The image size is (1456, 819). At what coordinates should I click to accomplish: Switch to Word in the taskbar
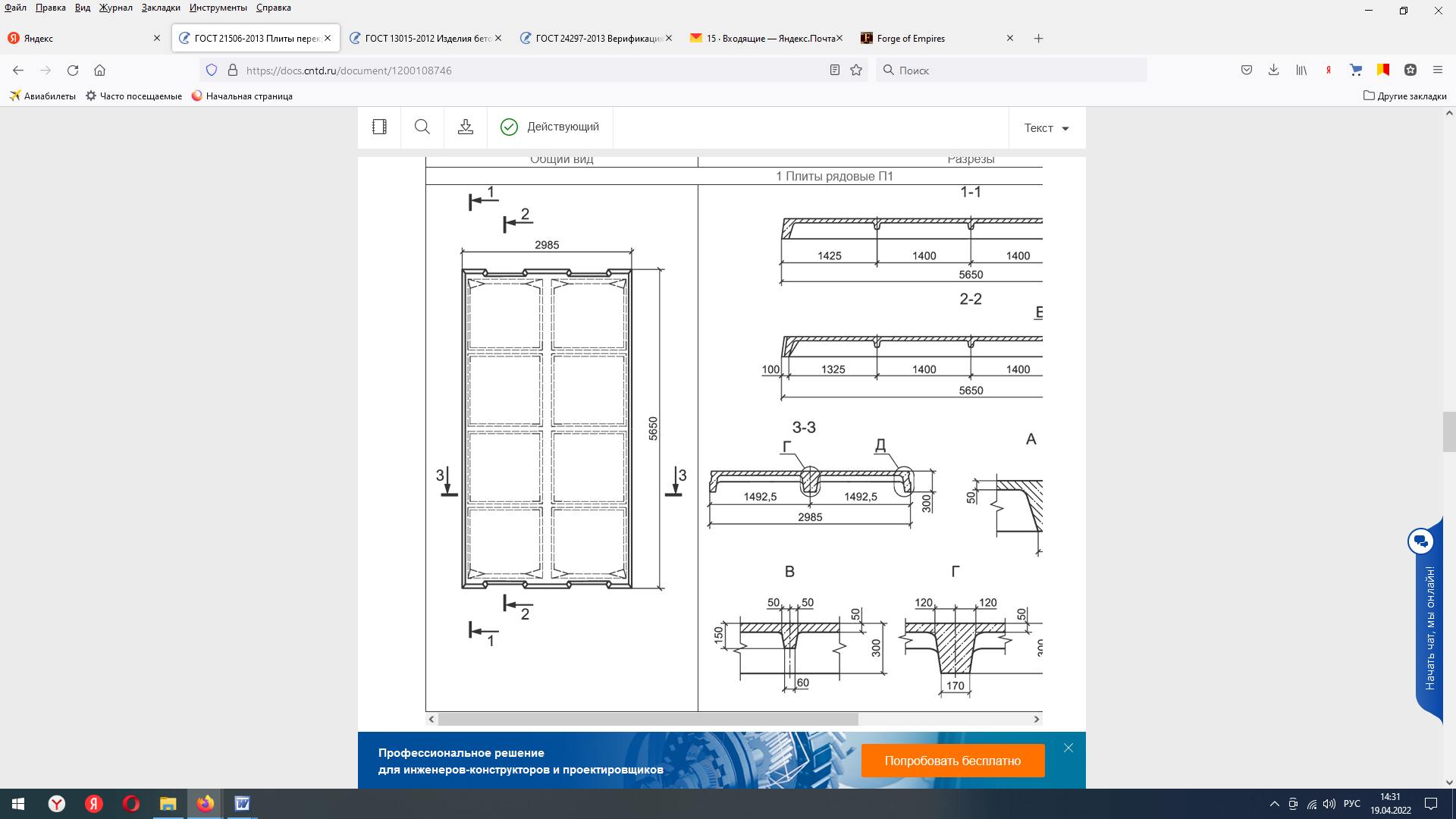pyautogui.click(x=242, y=804)
